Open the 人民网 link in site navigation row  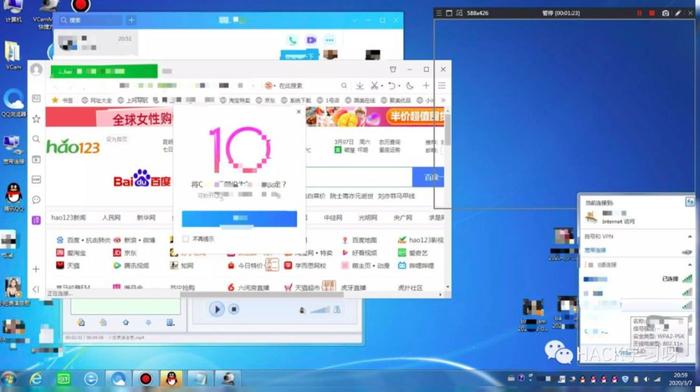[x=111, y=217]
